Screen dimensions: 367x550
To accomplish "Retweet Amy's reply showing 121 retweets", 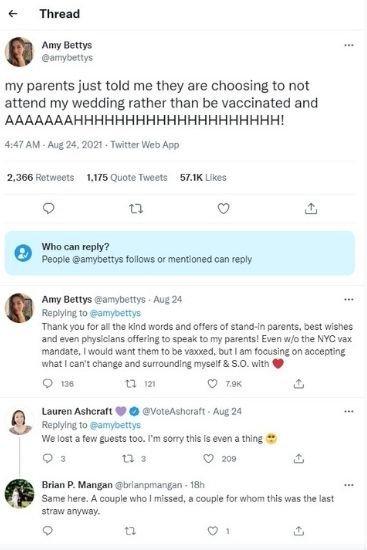I will point(131,383).
